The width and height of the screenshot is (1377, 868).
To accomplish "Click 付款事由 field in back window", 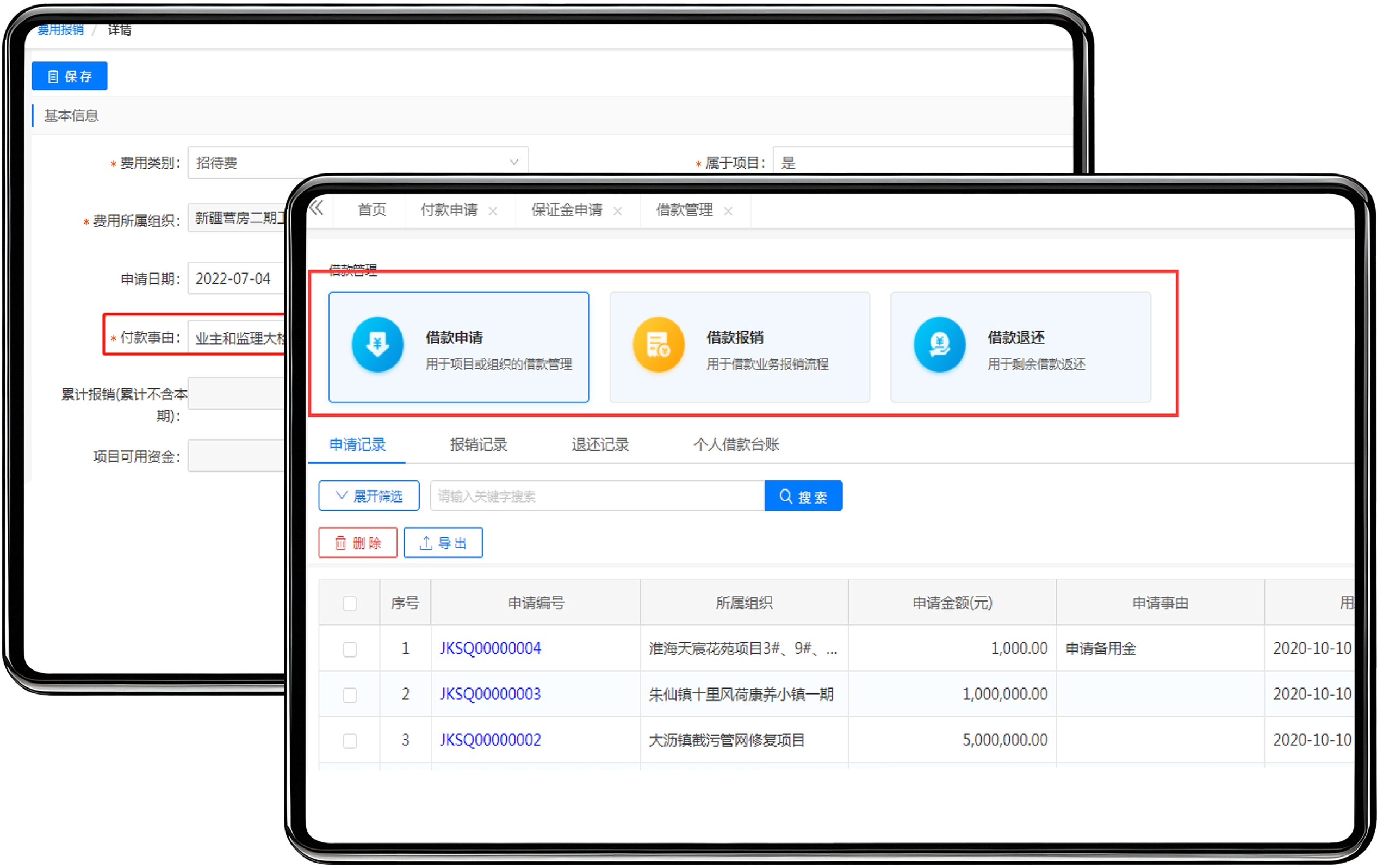I will pos(236,337).
